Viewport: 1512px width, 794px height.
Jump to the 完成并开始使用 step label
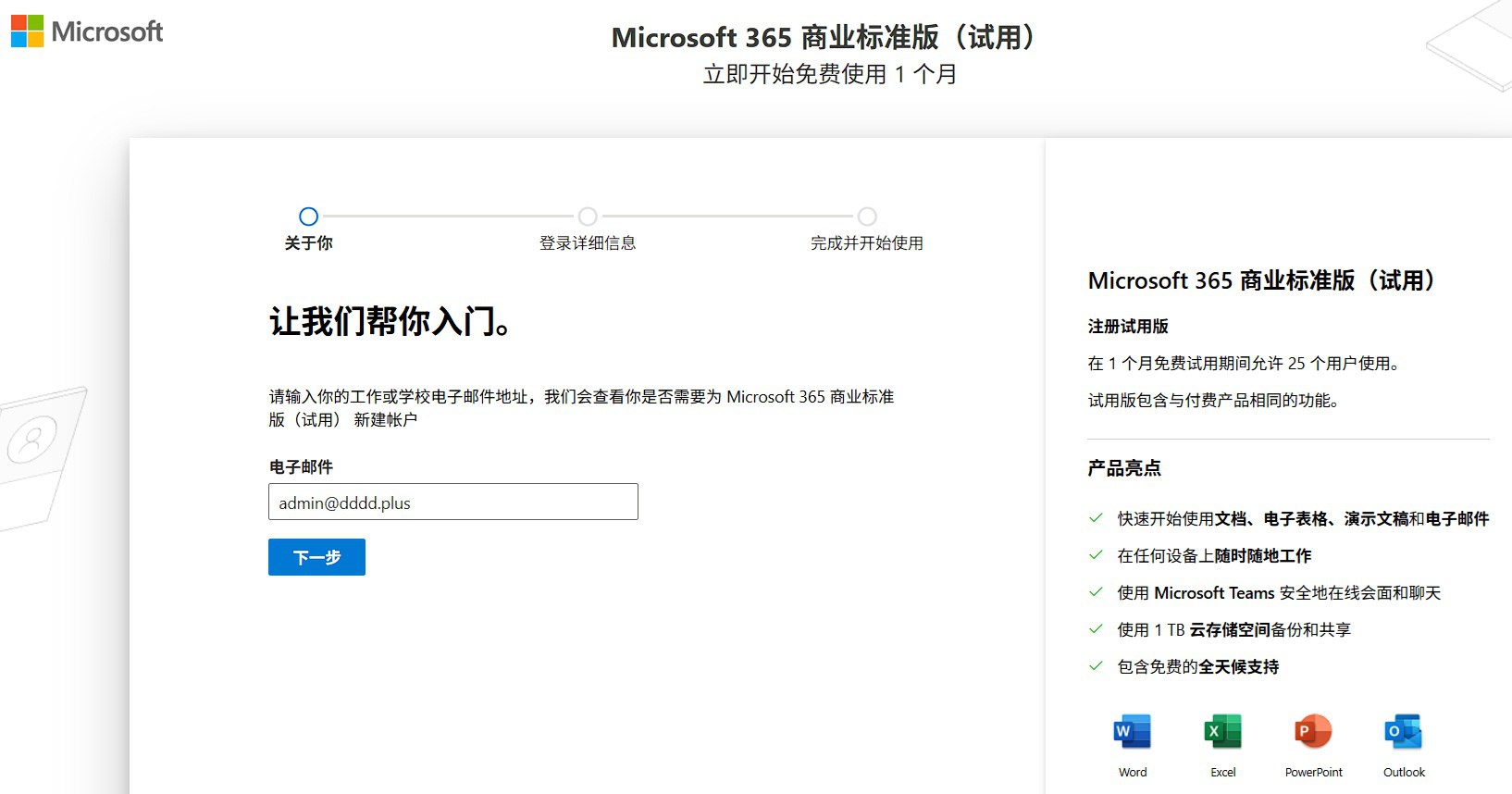(867, 243)
